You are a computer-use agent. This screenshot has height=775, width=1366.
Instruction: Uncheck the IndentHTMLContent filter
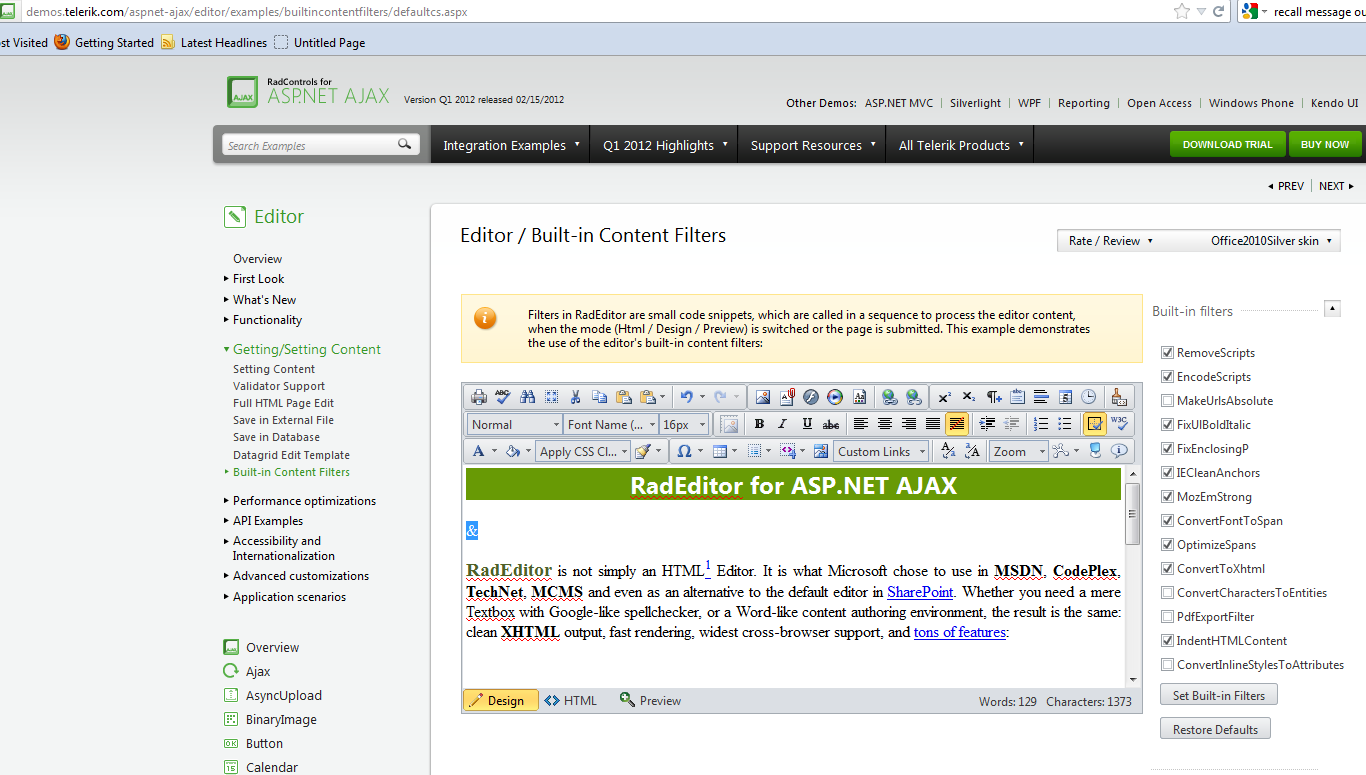point(1167,641)
